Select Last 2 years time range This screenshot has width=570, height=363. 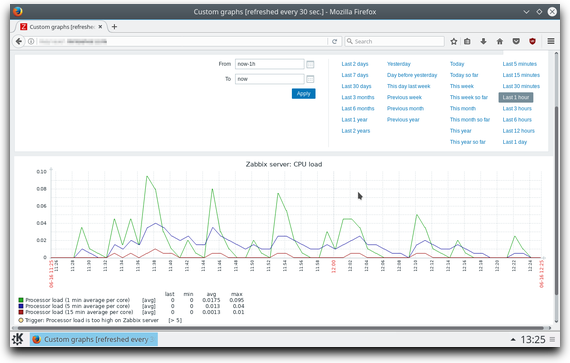click(356, 131)
